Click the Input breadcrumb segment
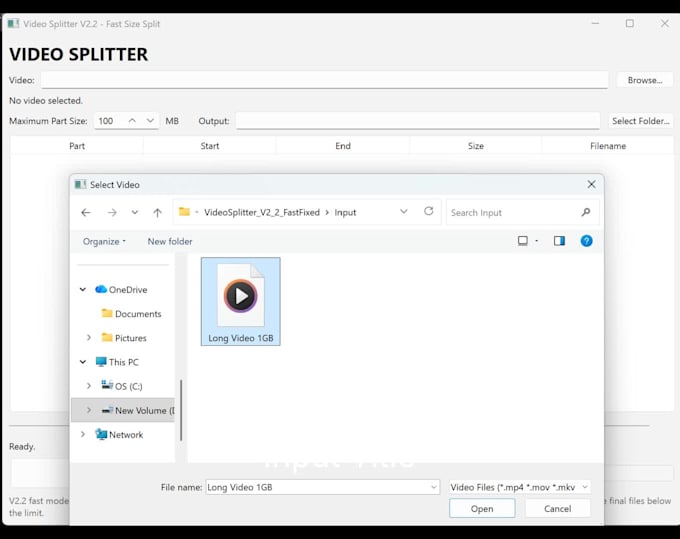 tap(345, 212)
